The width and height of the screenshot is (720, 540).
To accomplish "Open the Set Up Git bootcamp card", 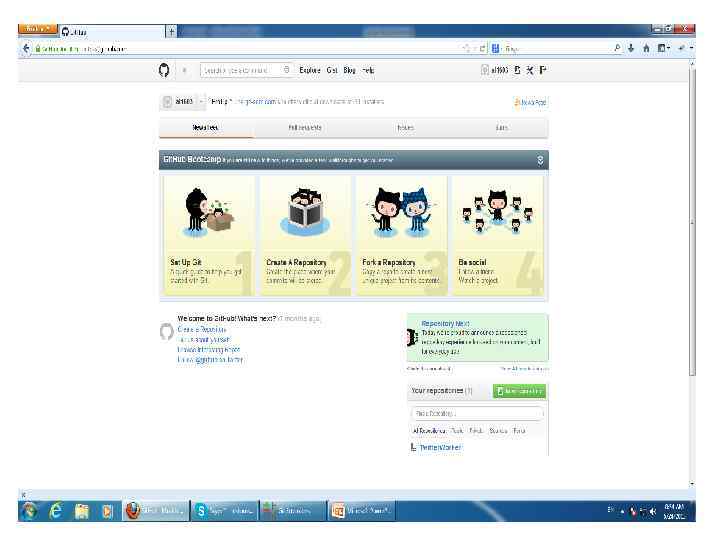I will (209, 236).
